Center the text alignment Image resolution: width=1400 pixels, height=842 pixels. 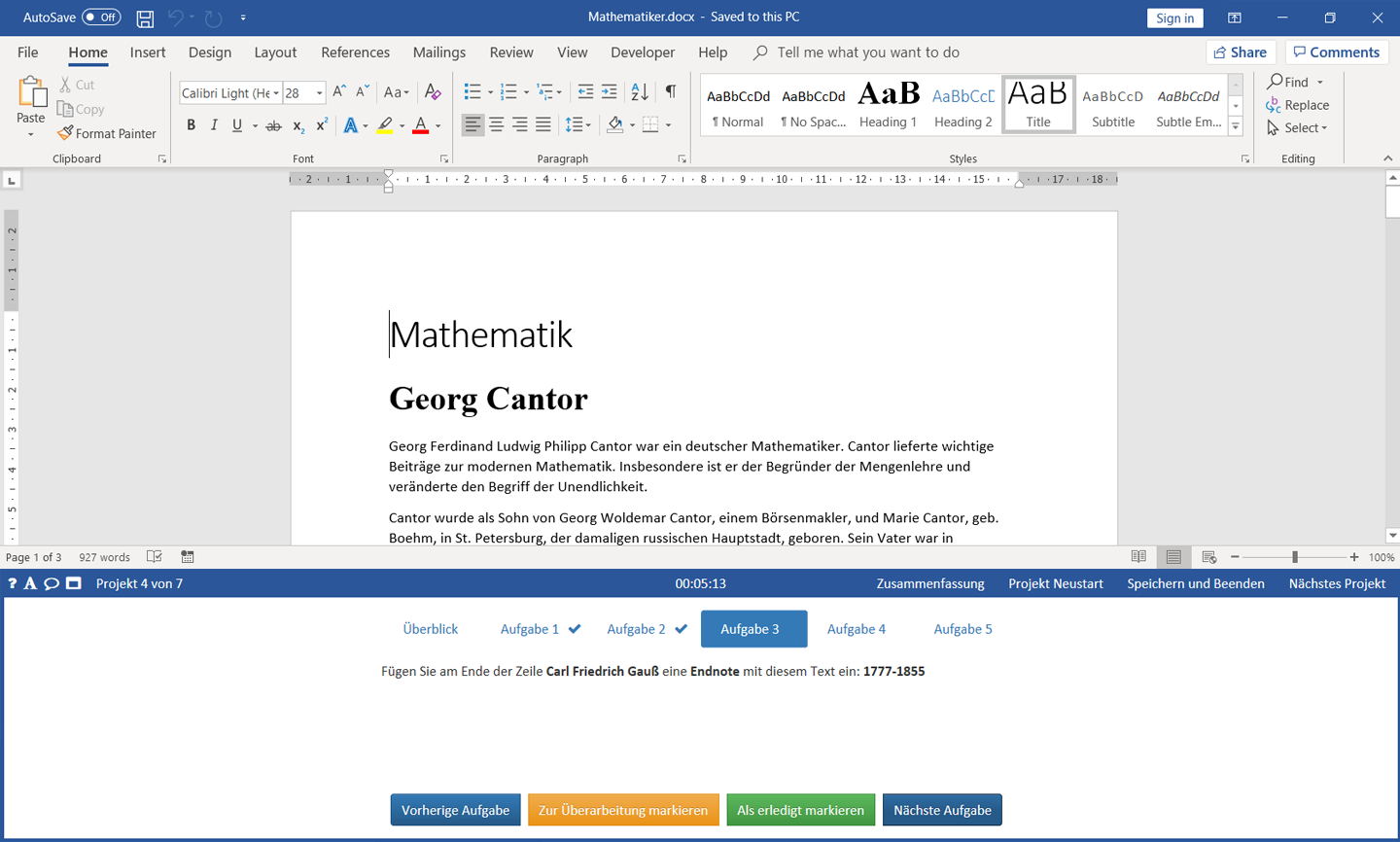(496, 124)
